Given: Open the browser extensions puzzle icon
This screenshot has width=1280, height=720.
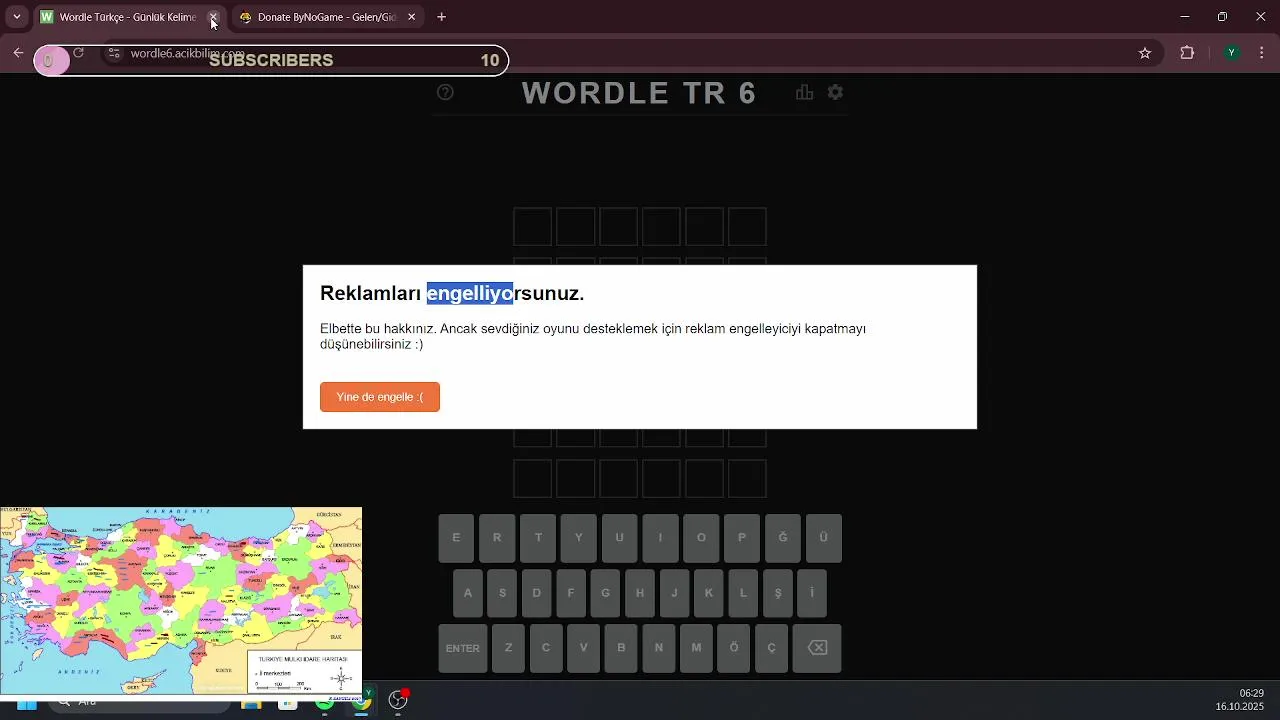Looking at the screenshot, I should click(1187, 53).
